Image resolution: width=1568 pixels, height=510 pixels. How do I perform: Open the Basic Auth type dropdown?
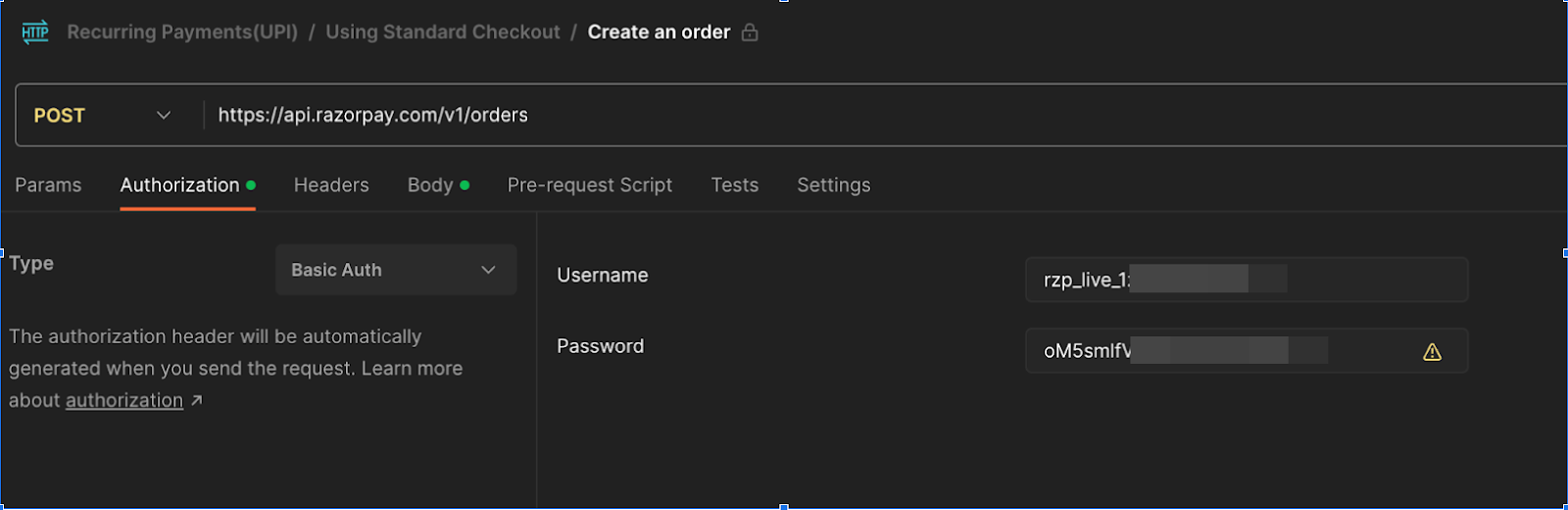point(396,270)
